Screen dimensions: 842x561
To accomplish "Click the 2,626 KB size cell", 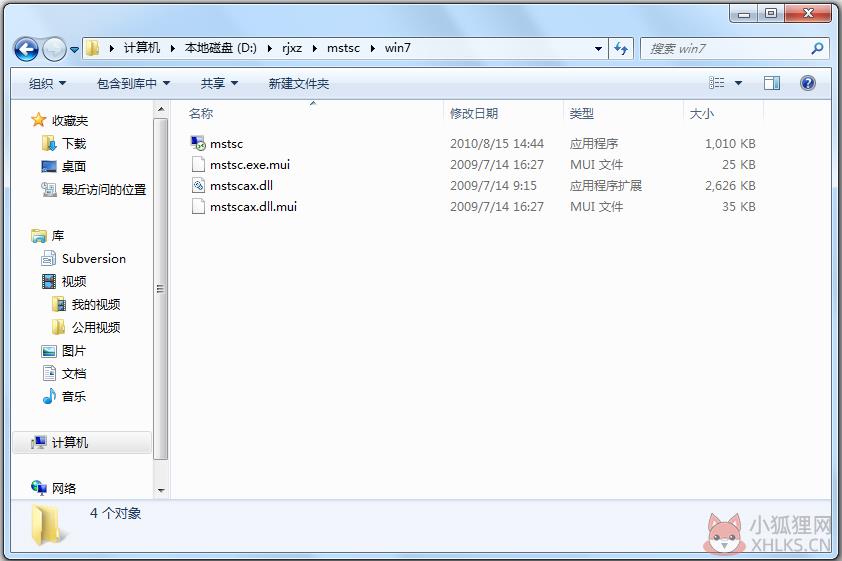I will pyautogui.click(x=730, y=186).
